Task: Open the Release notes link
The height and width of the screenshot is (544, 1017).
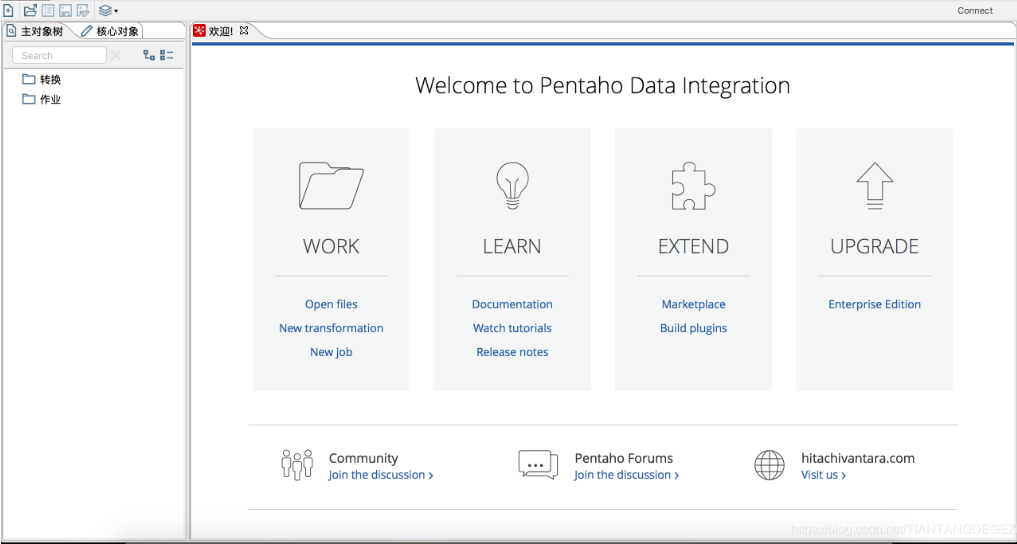Action: tap(512, 352)
